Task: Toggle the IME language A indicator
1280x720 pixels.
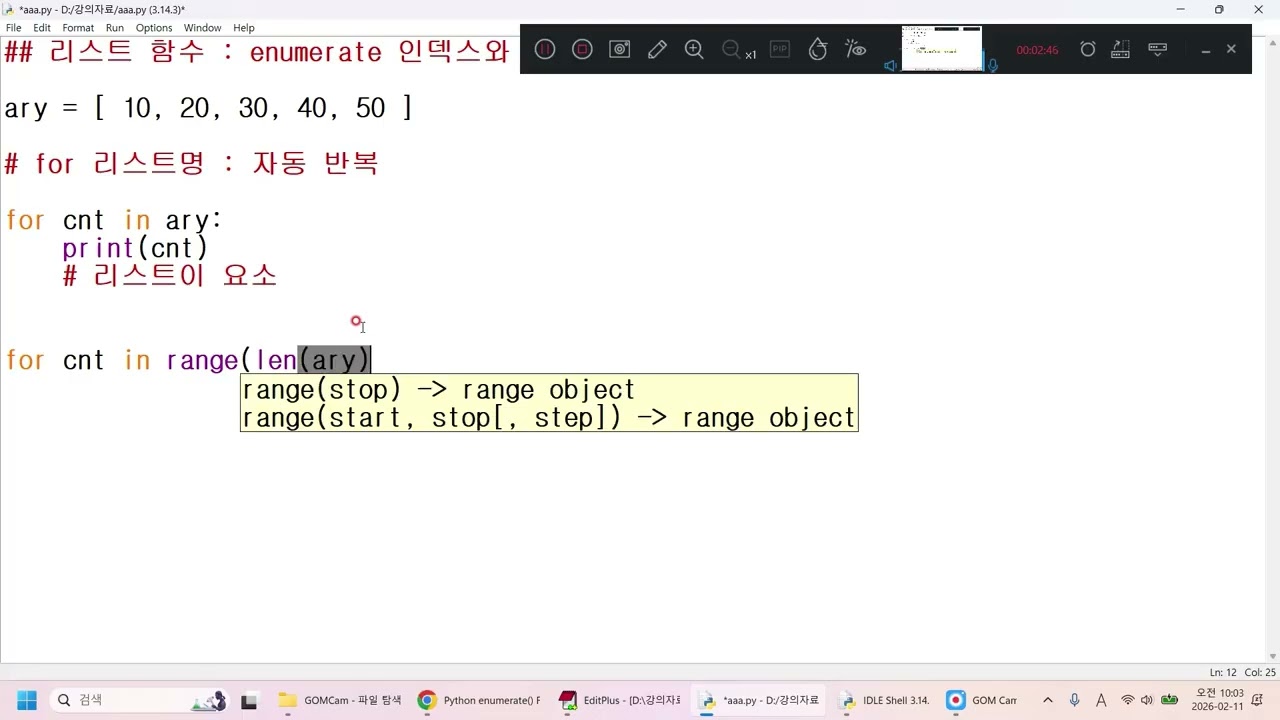Action: [x=1101, y=700]
